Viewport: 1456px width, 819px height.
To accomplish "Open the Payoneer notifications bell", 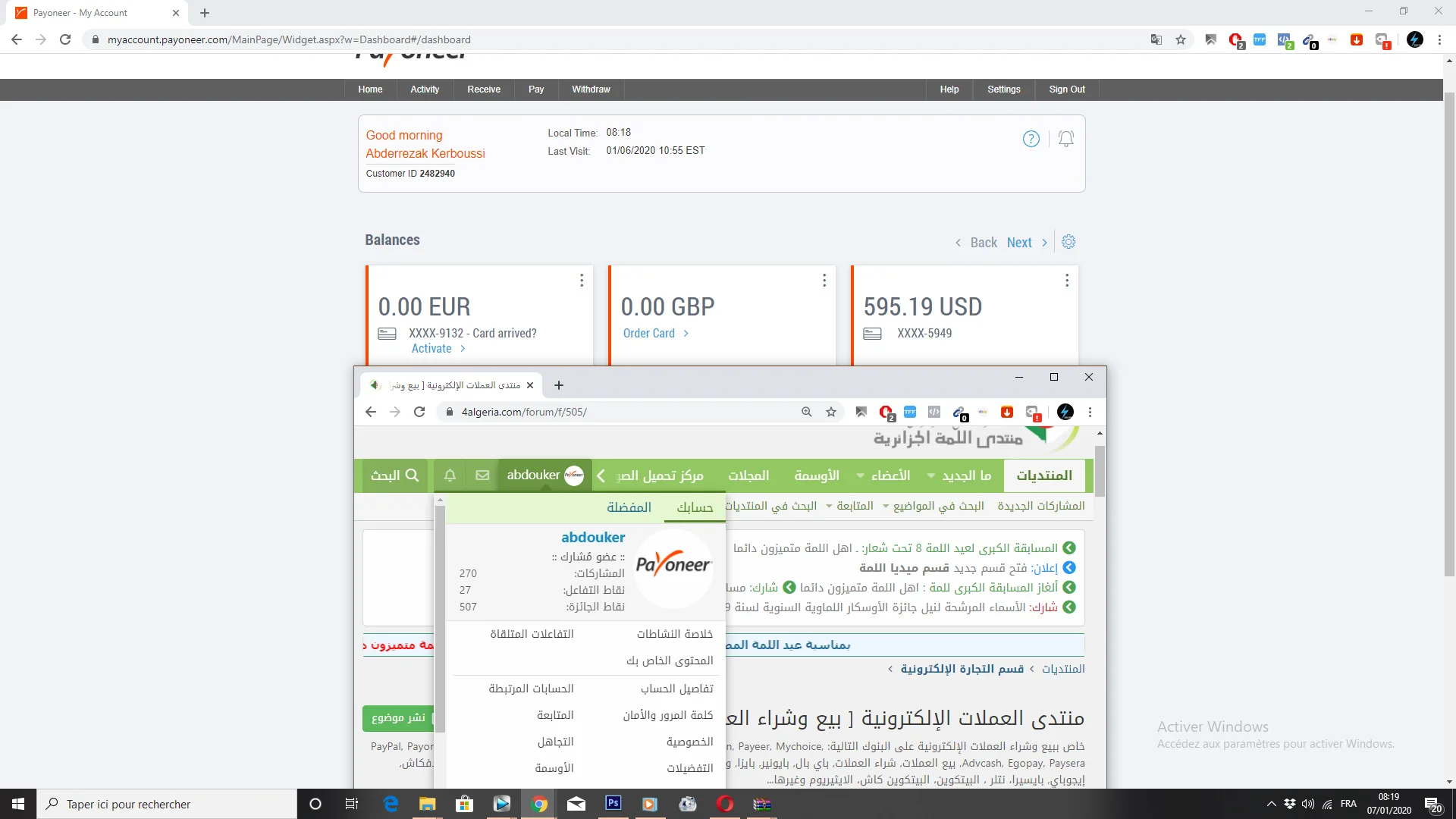I will pos(1065,139).
